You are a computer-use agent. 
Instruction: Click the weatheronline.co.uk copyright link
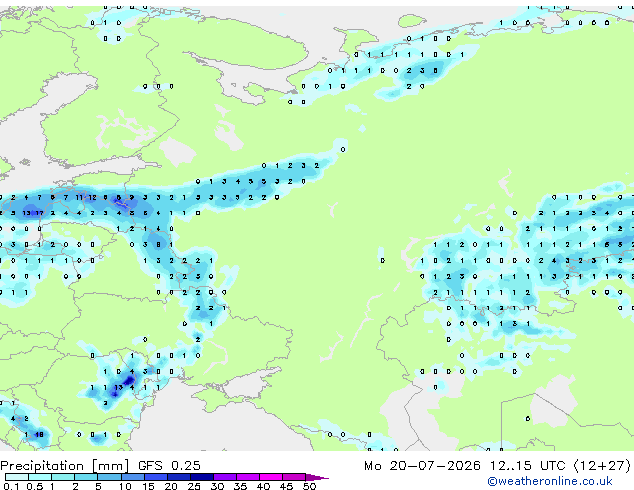(x=550, y=481)
